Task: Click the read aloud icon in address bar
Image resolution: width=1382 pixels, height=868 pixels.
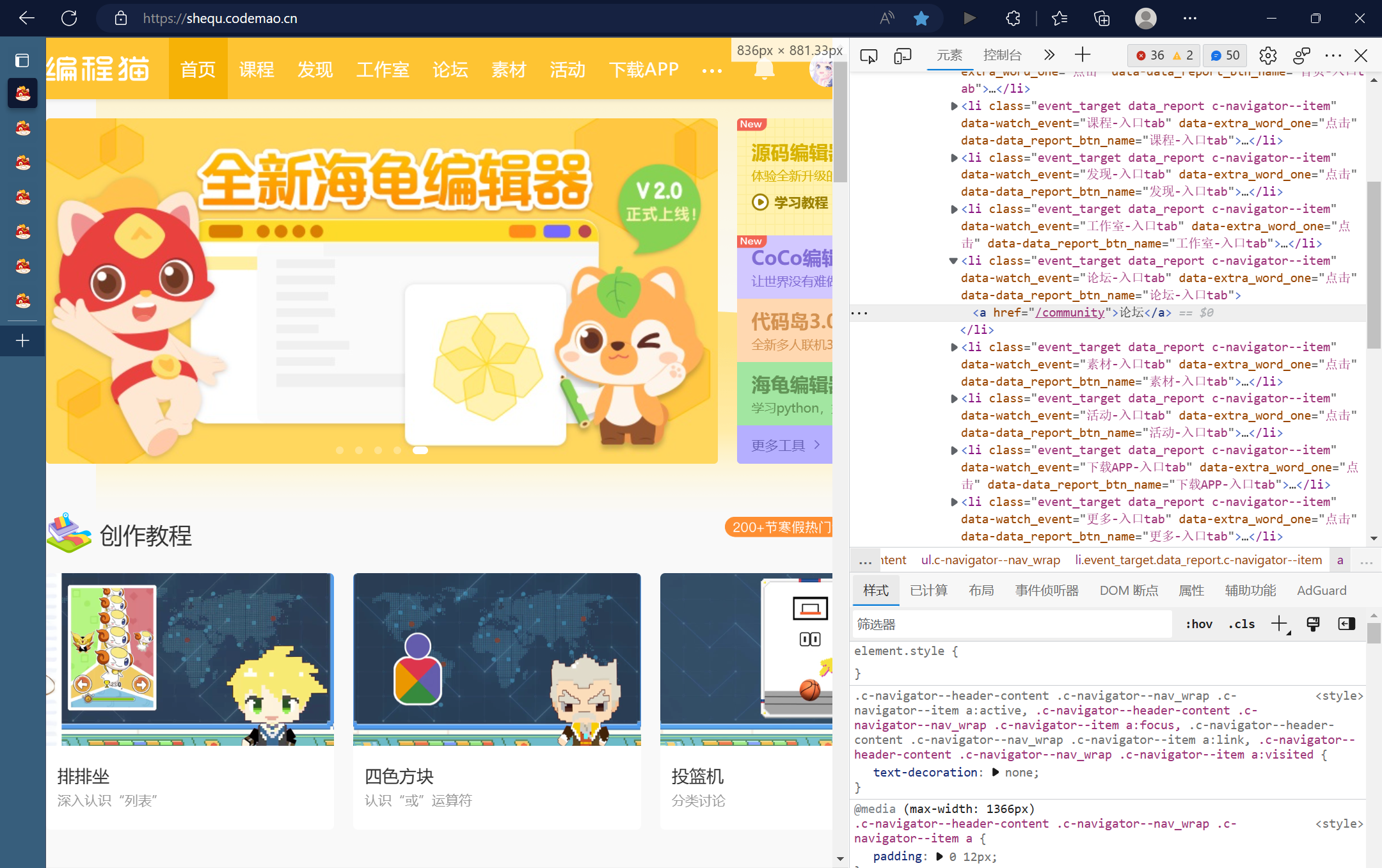Action: pyautogui.click(x=887, y=18)
